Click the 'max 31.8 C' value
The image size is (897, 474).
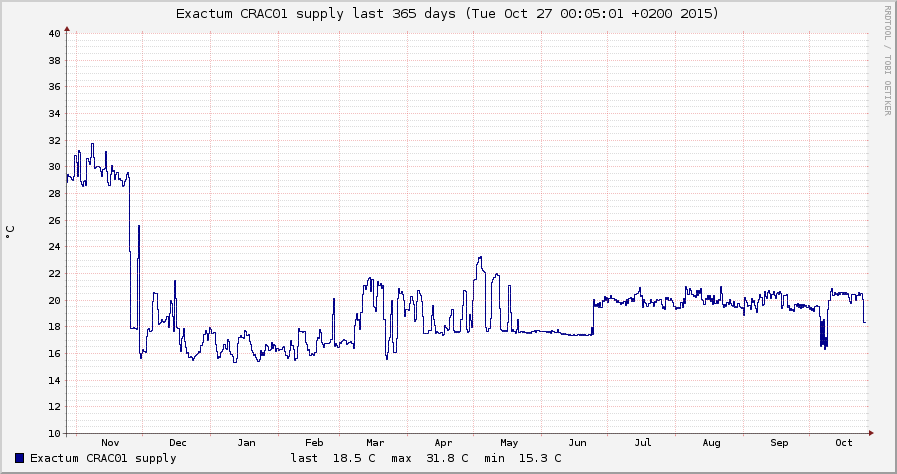[x=430, y=458]
